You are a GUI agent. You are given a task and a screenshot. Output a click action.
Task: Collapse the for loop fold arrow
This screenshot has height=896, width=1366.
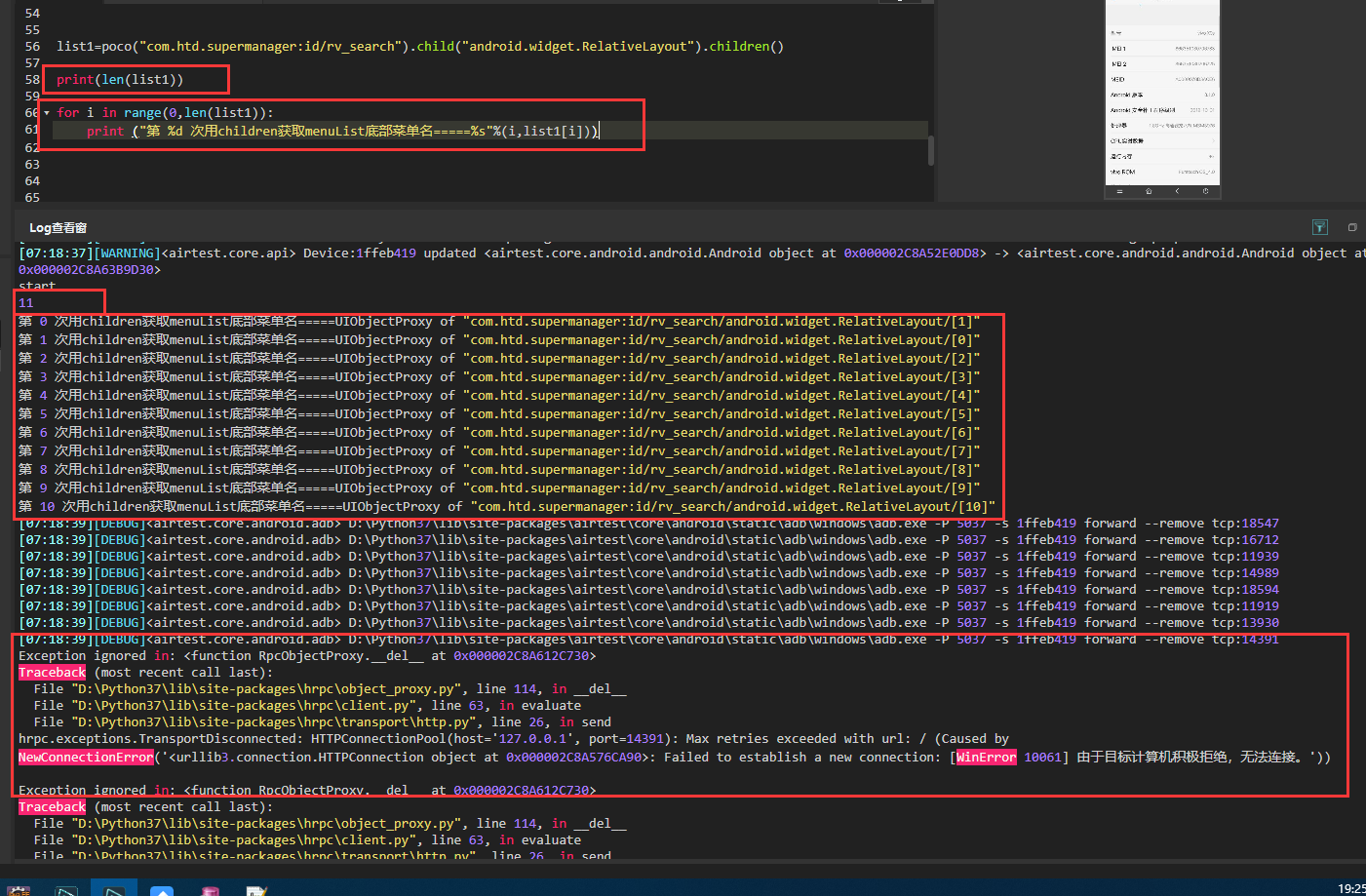pyautogui.click(x=46, y=113)
